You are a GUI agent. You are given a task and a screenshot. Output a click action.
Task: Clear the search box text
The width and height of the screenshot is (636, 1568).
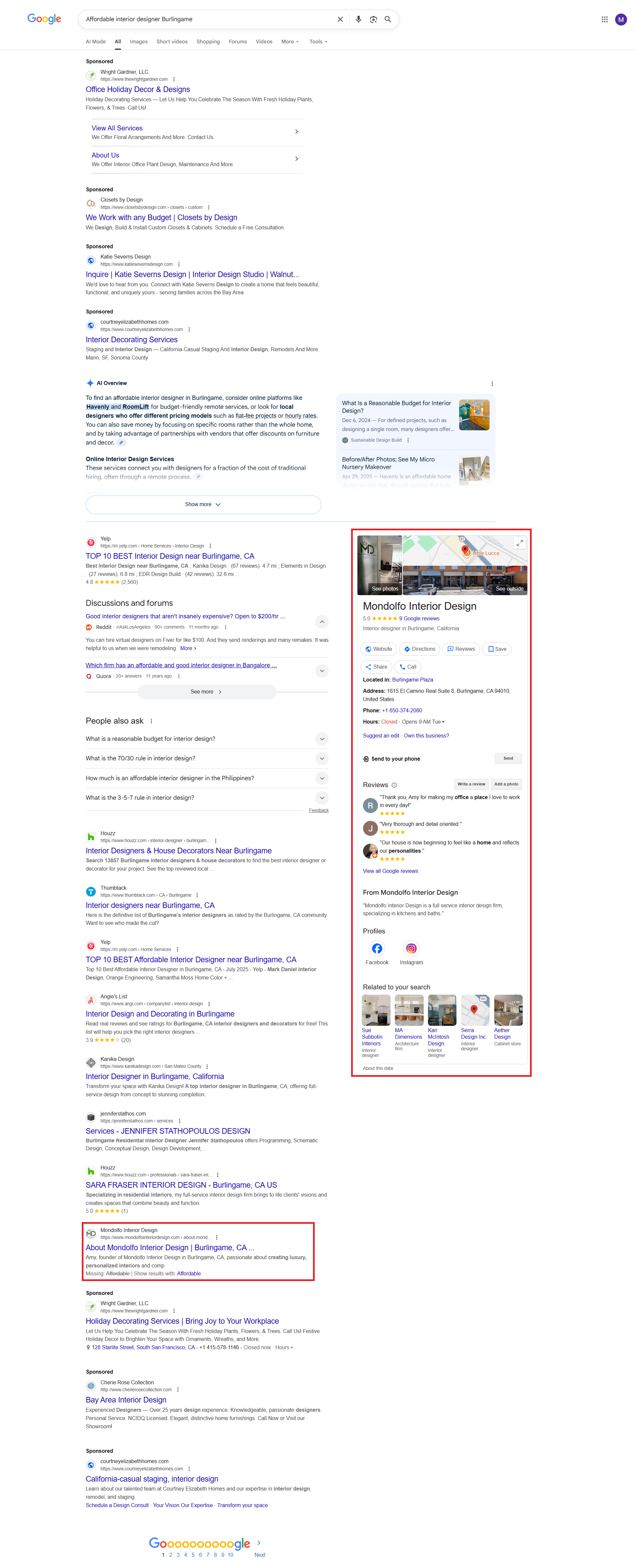click(x=340, y=20)
